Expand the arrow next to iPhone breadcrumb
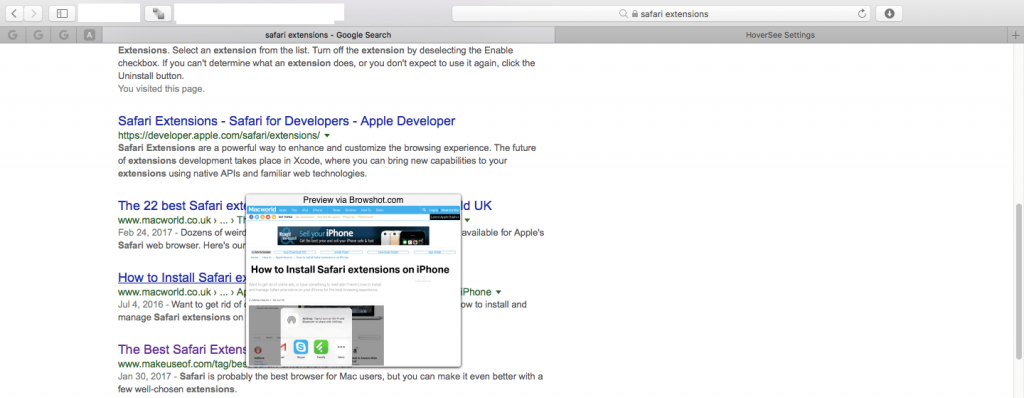 pos(499,292)
